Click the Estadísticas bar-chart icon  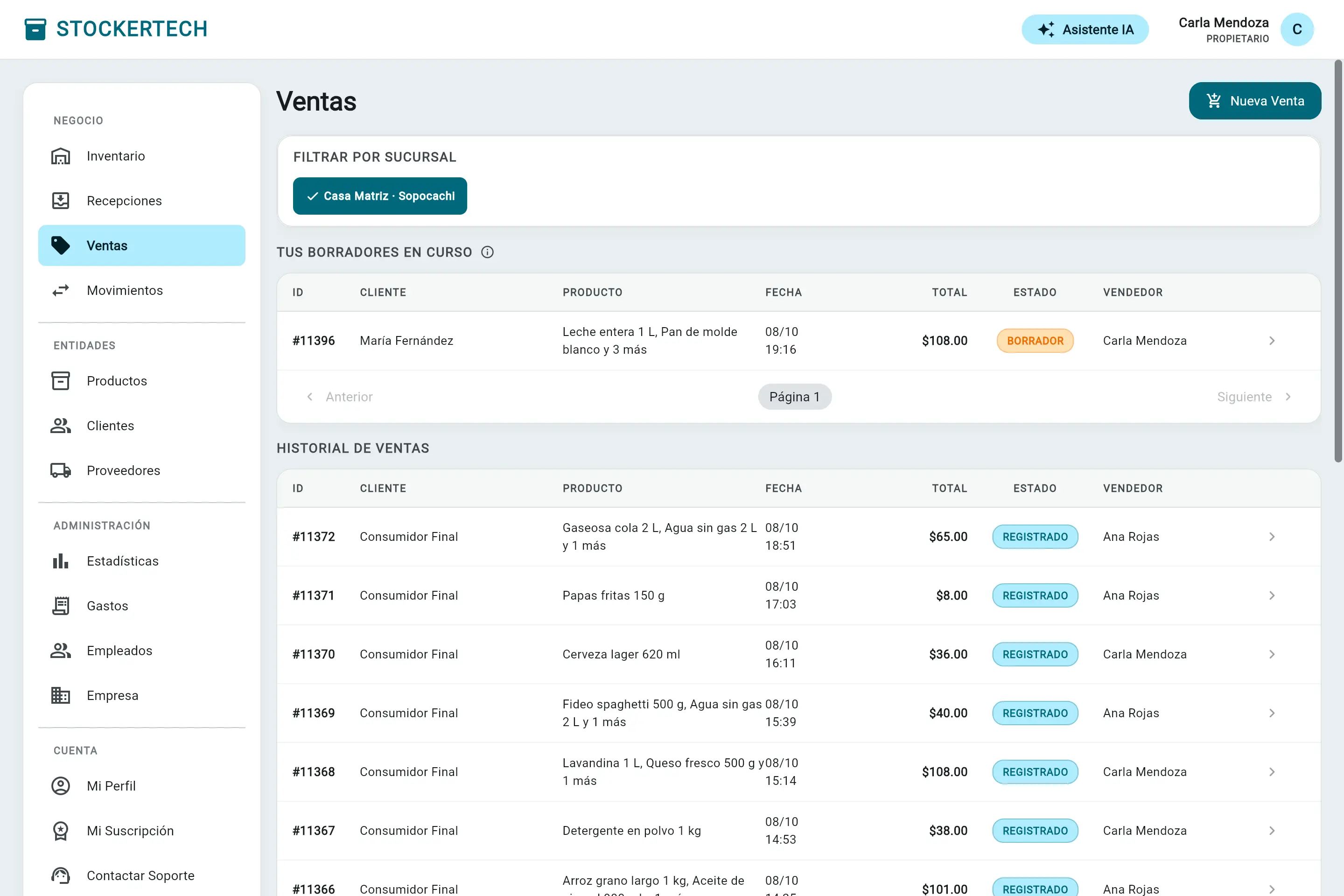coord(61,561)
